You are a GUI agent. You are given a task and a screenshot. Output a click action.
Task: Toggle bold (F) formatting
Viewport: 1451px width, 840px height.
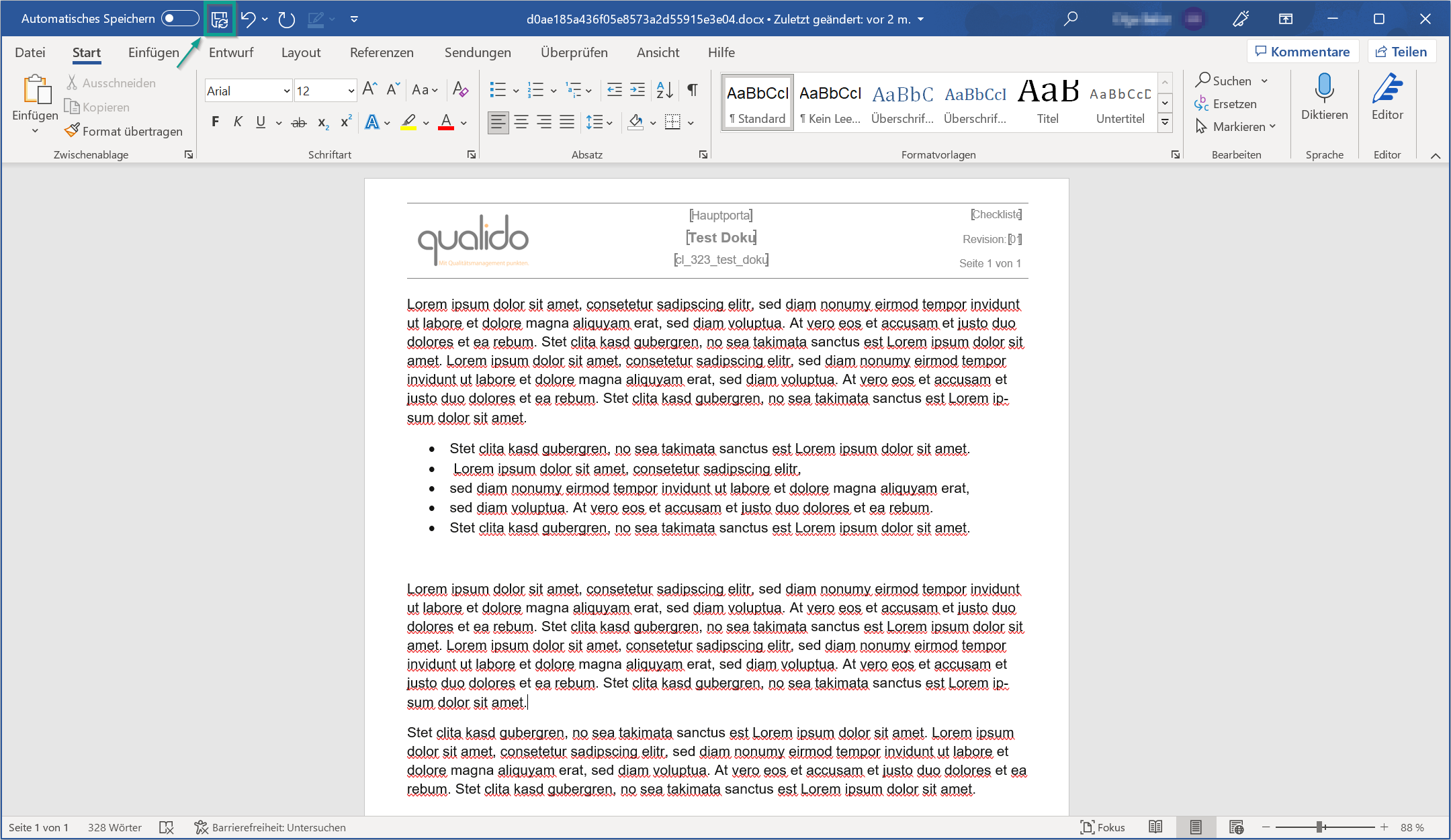click(x=215, y=122)
